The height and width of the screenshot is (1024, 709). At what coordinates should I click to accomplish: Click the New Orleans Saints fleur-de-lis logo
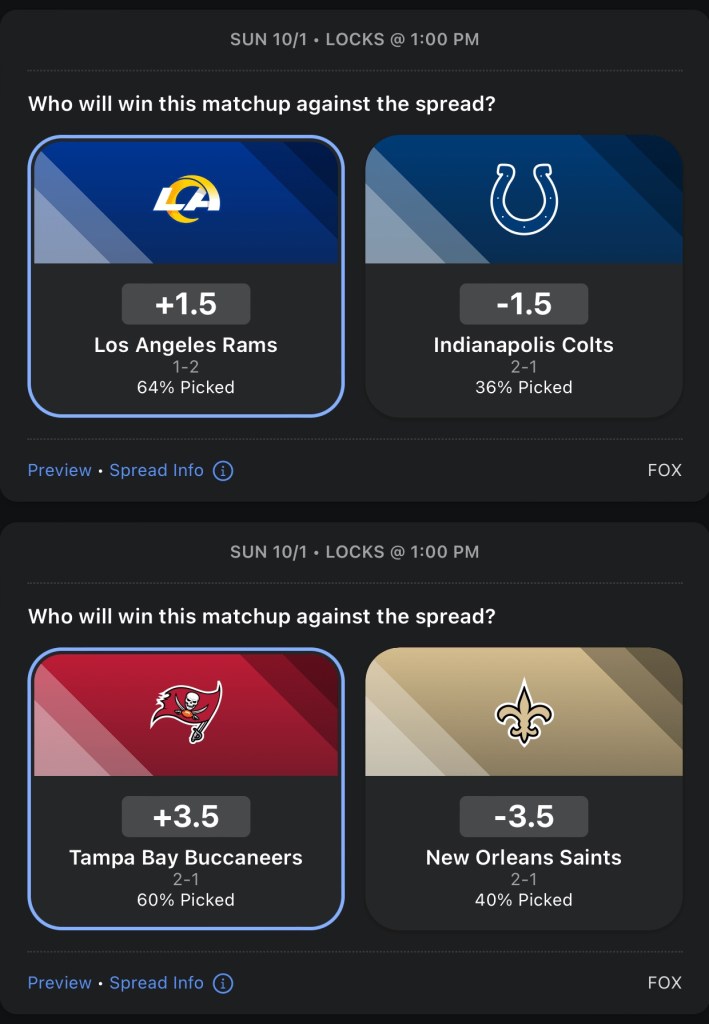pyautogui.click(x=524, y=711)
